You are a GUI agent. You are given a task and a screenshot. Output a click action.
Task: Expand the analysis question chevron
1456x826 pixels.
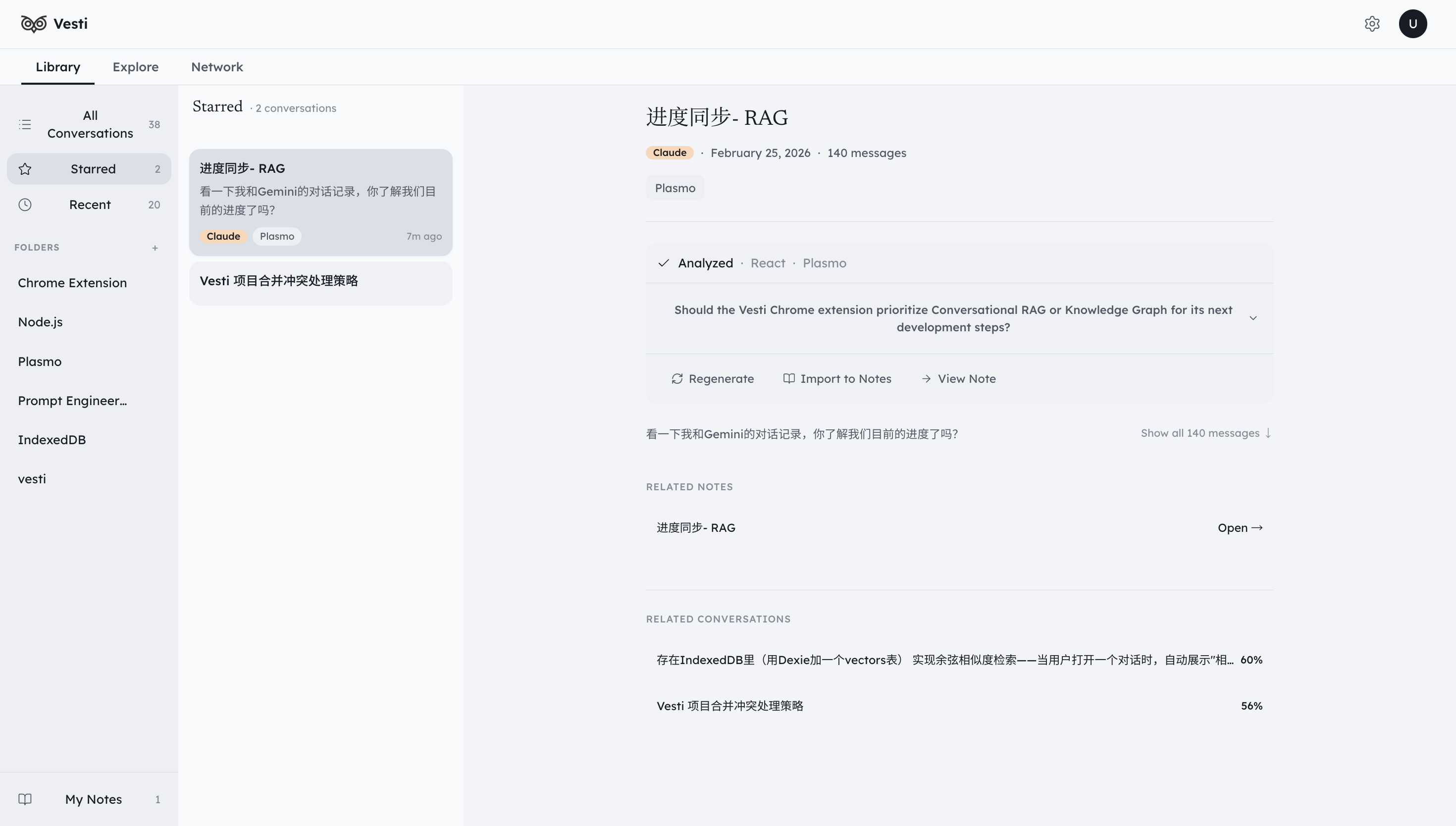click(x=1253, y=318)
